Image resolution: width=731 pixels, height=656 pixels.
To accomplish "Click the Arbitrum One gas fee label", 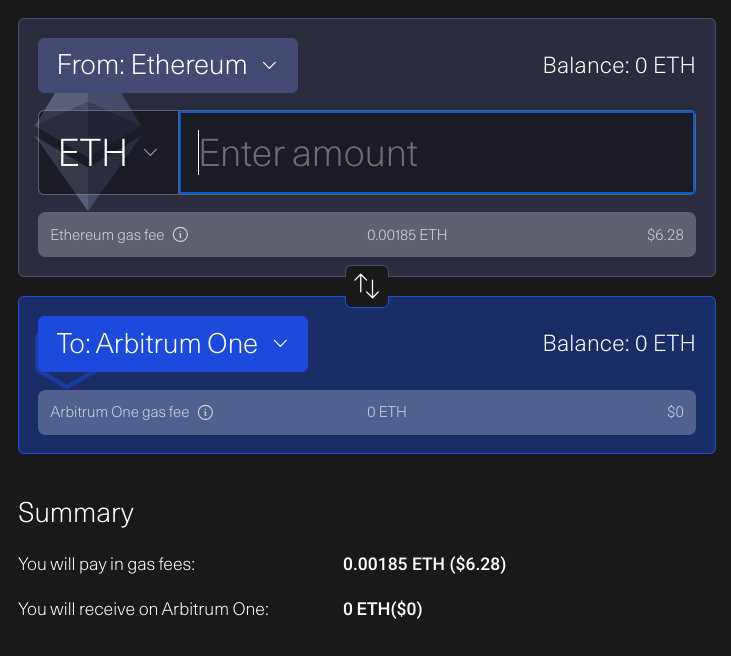I will pos(119,412).
